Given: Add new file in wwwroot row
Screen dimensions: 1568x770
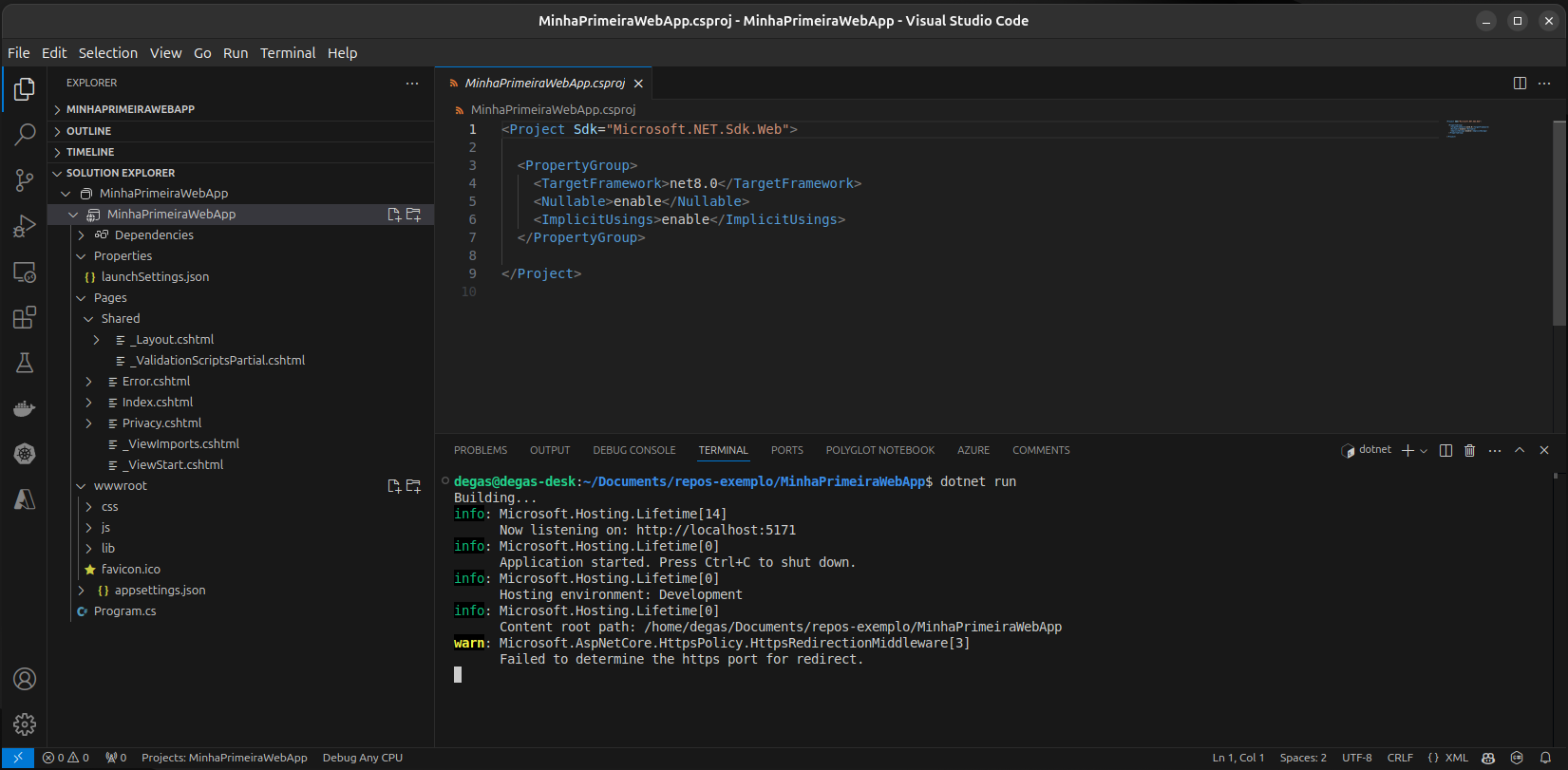Looking at the screenshot, I should (394, 486).
